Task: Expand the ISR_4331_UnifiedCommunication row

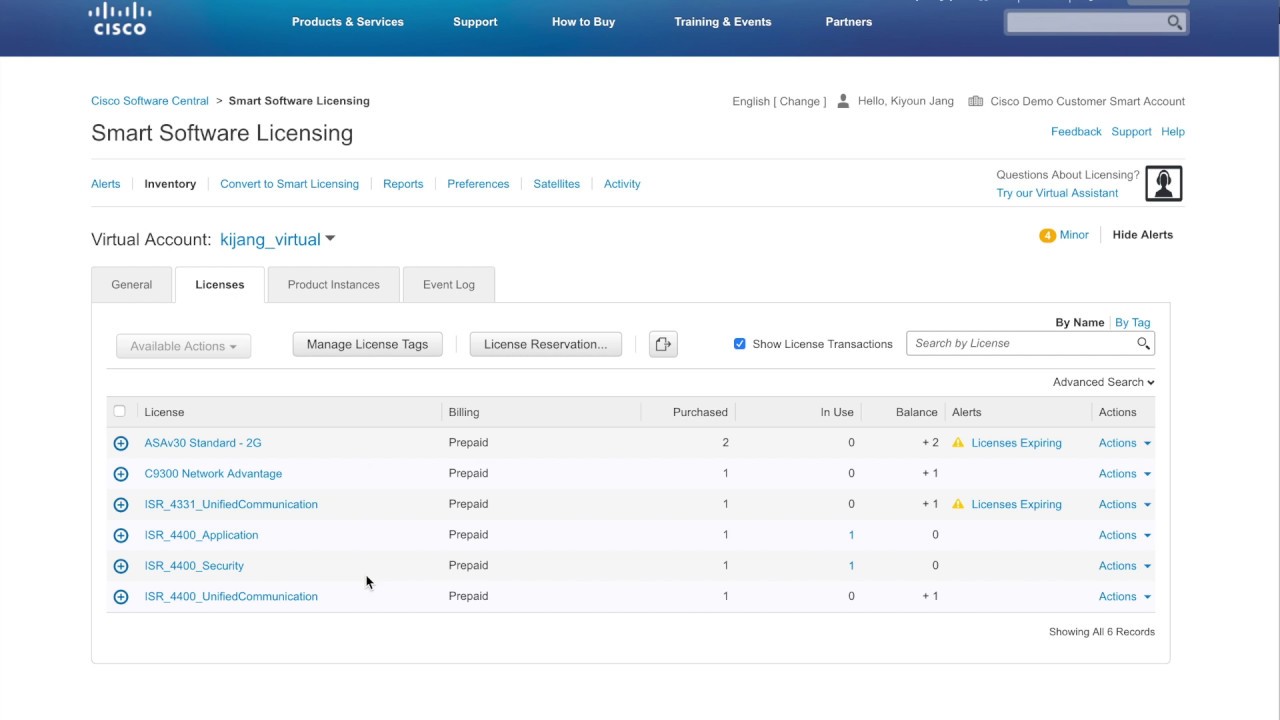Action: [121, 505]
